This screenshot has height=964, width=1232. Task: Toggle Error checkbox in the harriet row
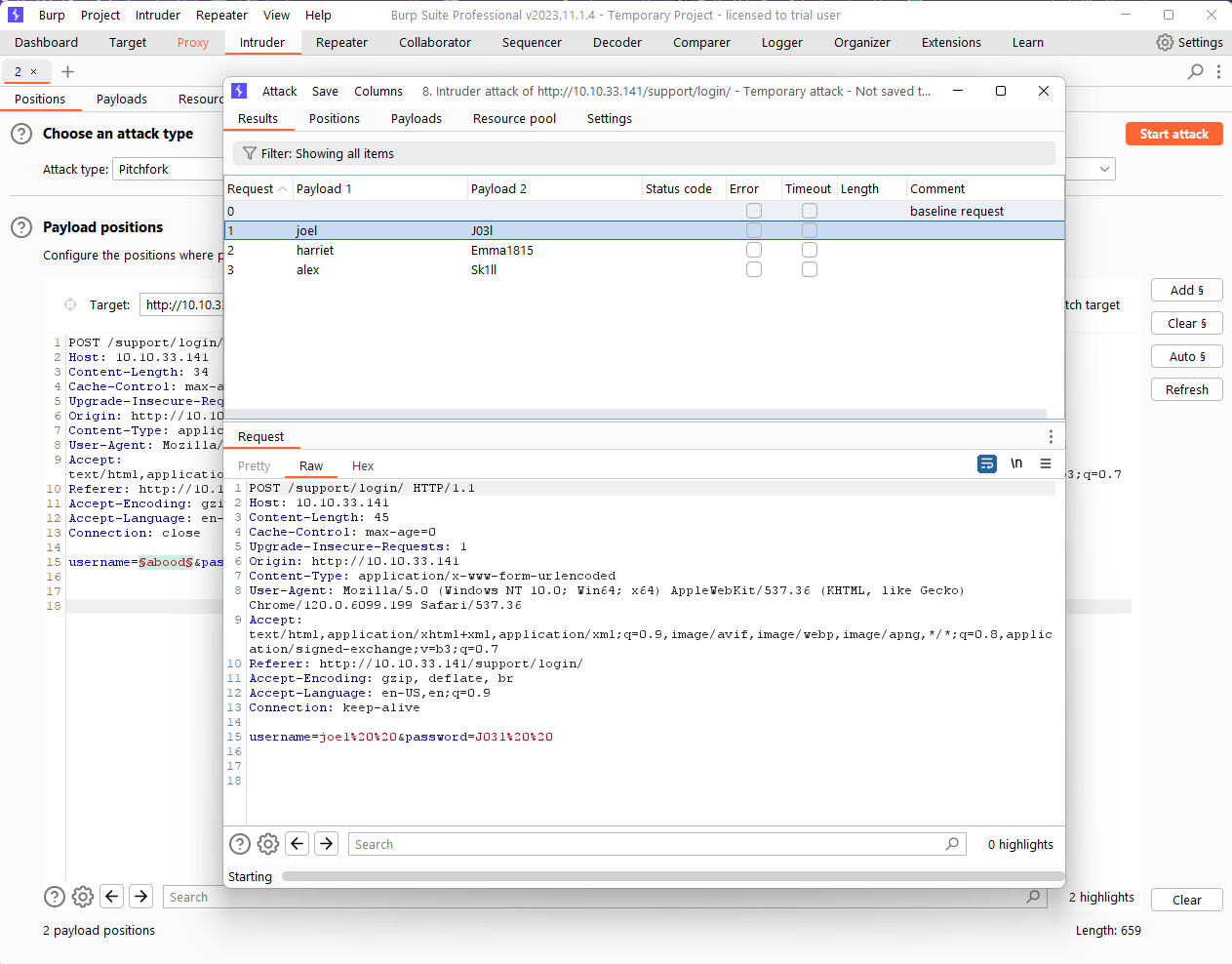[754, 250]
